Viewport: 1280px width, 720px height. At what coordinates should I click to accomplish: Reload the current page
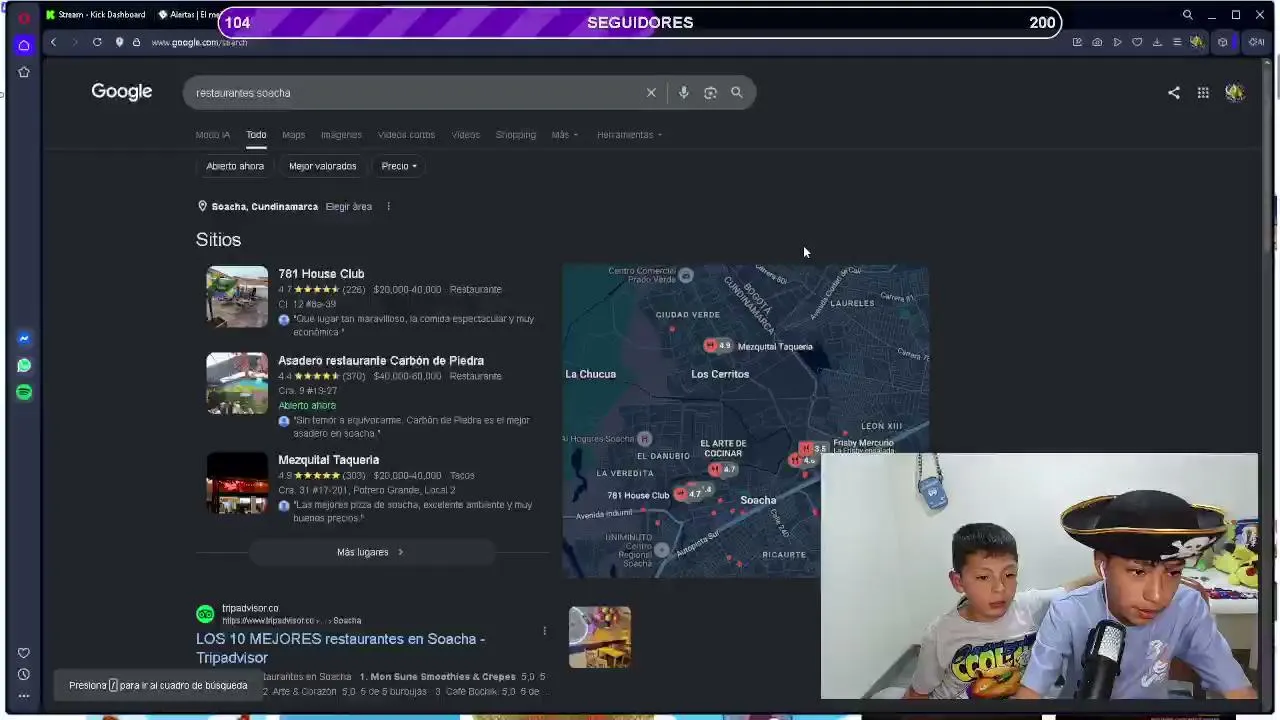(x=97, y=42)
